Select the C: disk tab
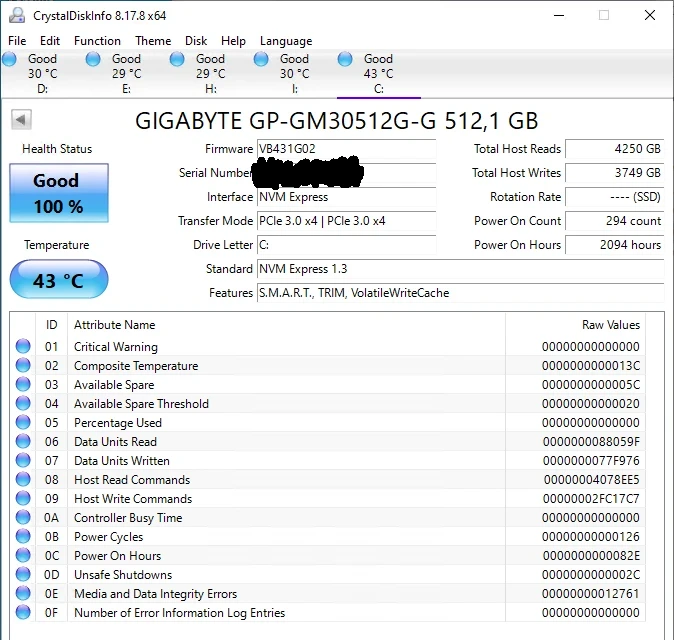The width and height of the screenshot is (674, 640). click(378, 74)
